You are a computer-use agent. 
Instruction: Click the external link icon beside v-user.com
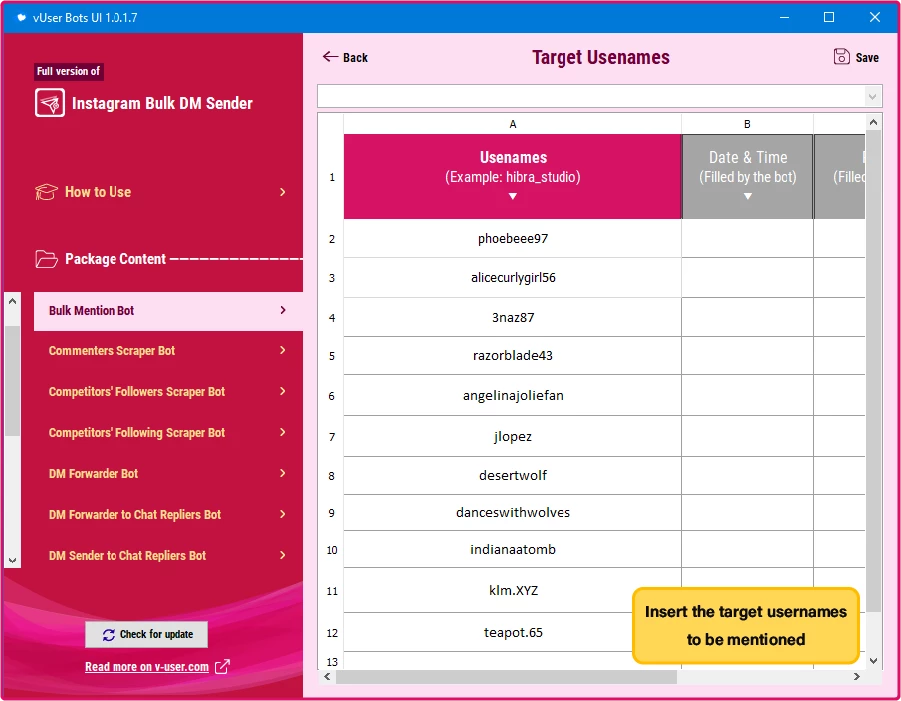[x=222, y=667]
